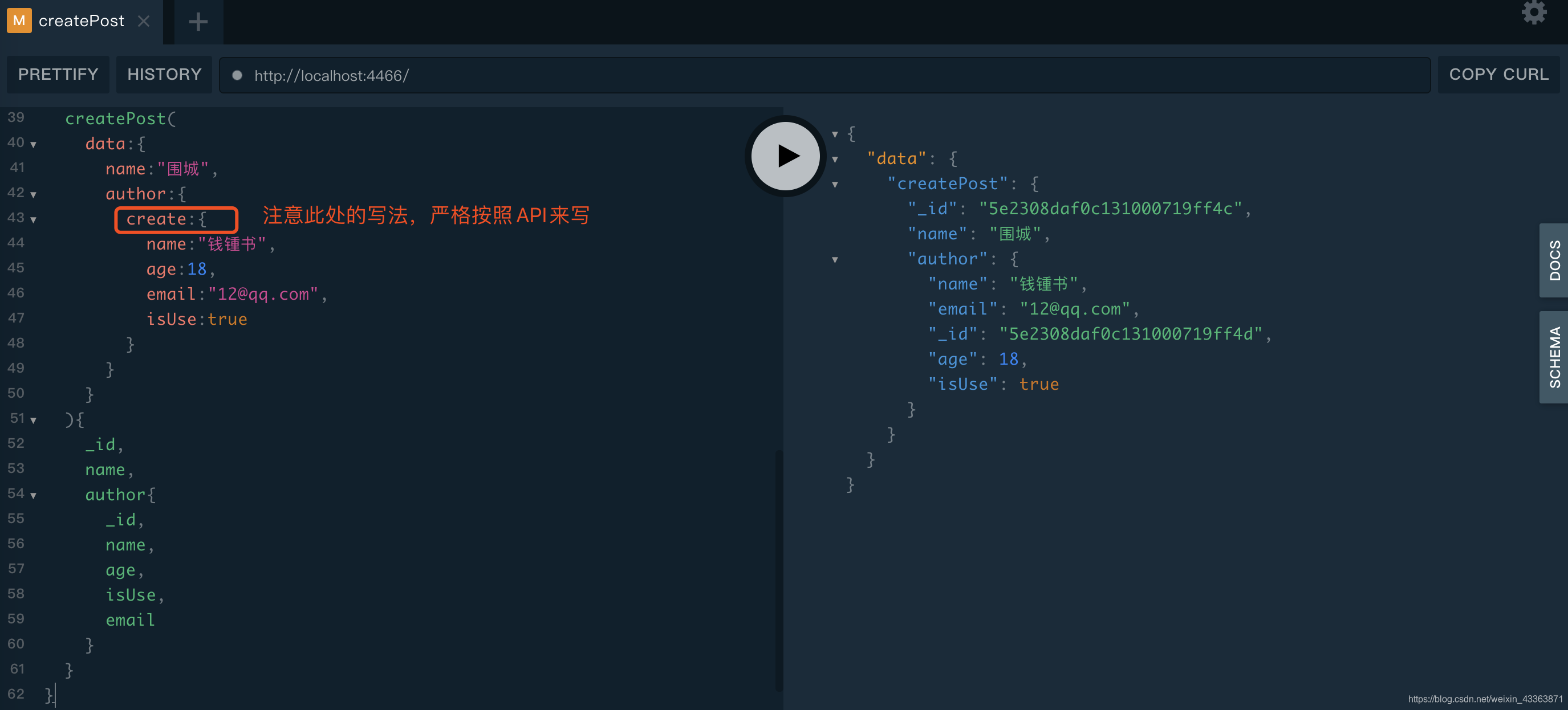Click the endpoint status dot indicator
This screenshot has height=710, width=1568.
(237, 75)
